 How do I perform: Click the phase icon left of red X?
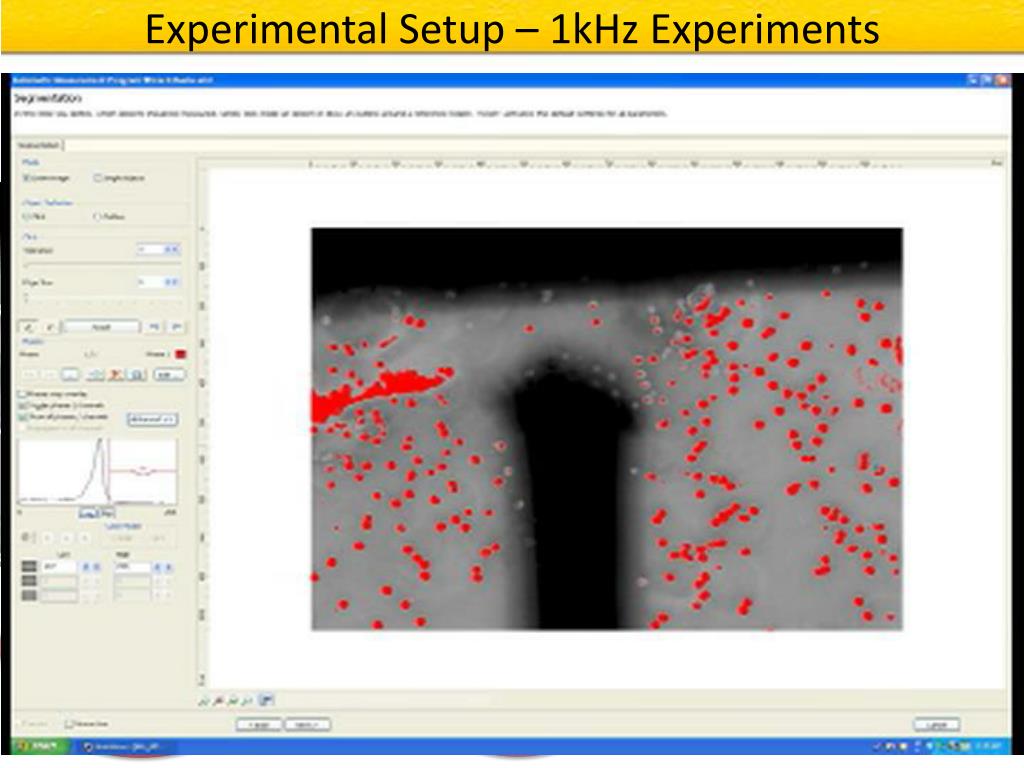[95, 374]
